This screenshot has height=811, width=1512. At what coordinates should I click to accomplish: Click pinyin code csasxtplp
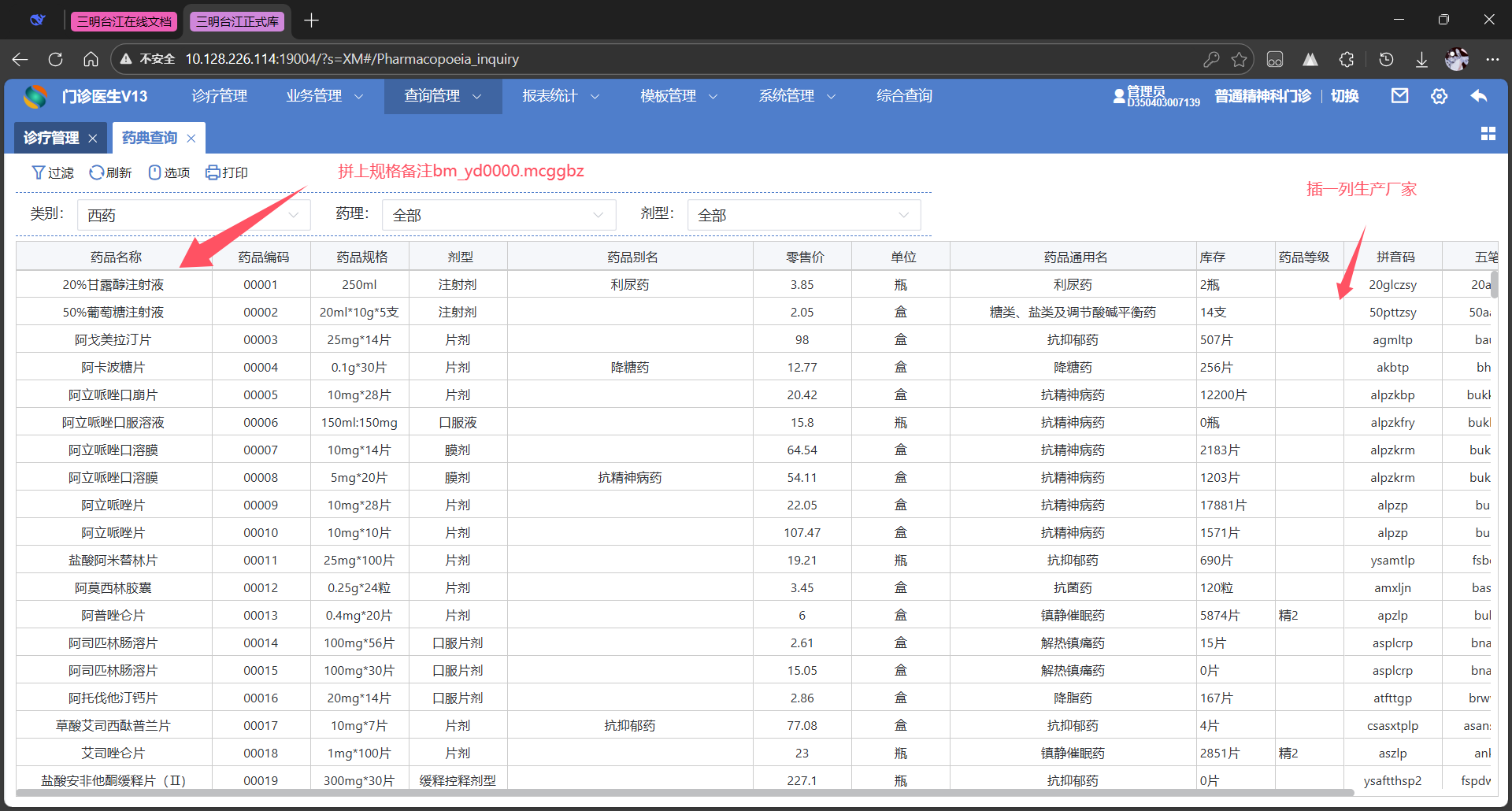click(x=1392, y=726)
